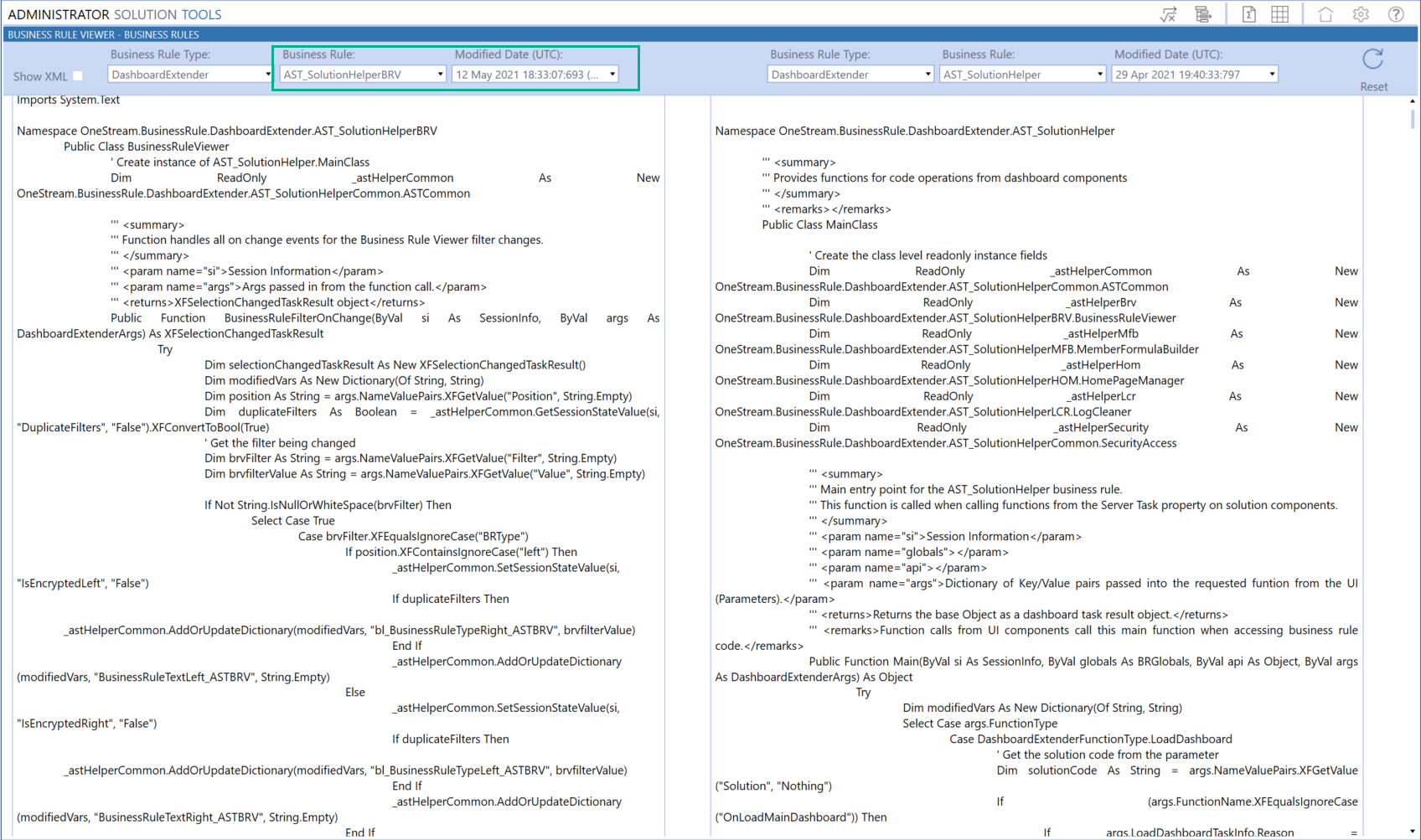Click the vertical scrollbar thumb at right
This screenshot has width=1421, height=840.
point(1413,118)
